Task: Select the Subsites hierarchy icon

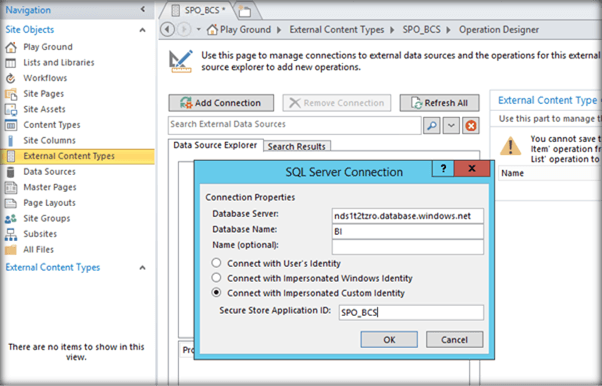Action: click(11, 234)
